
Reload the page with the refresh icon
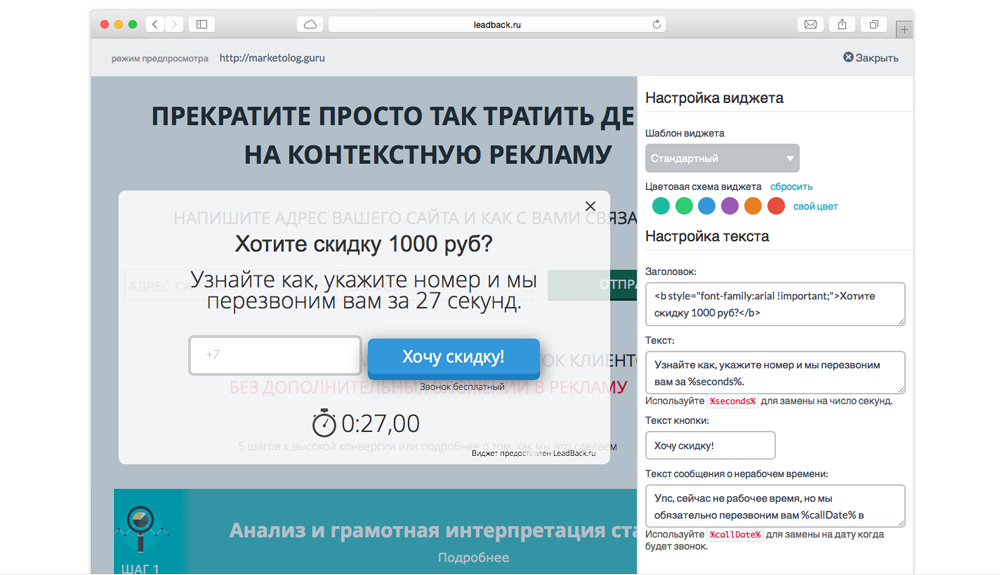coord(656,24)
